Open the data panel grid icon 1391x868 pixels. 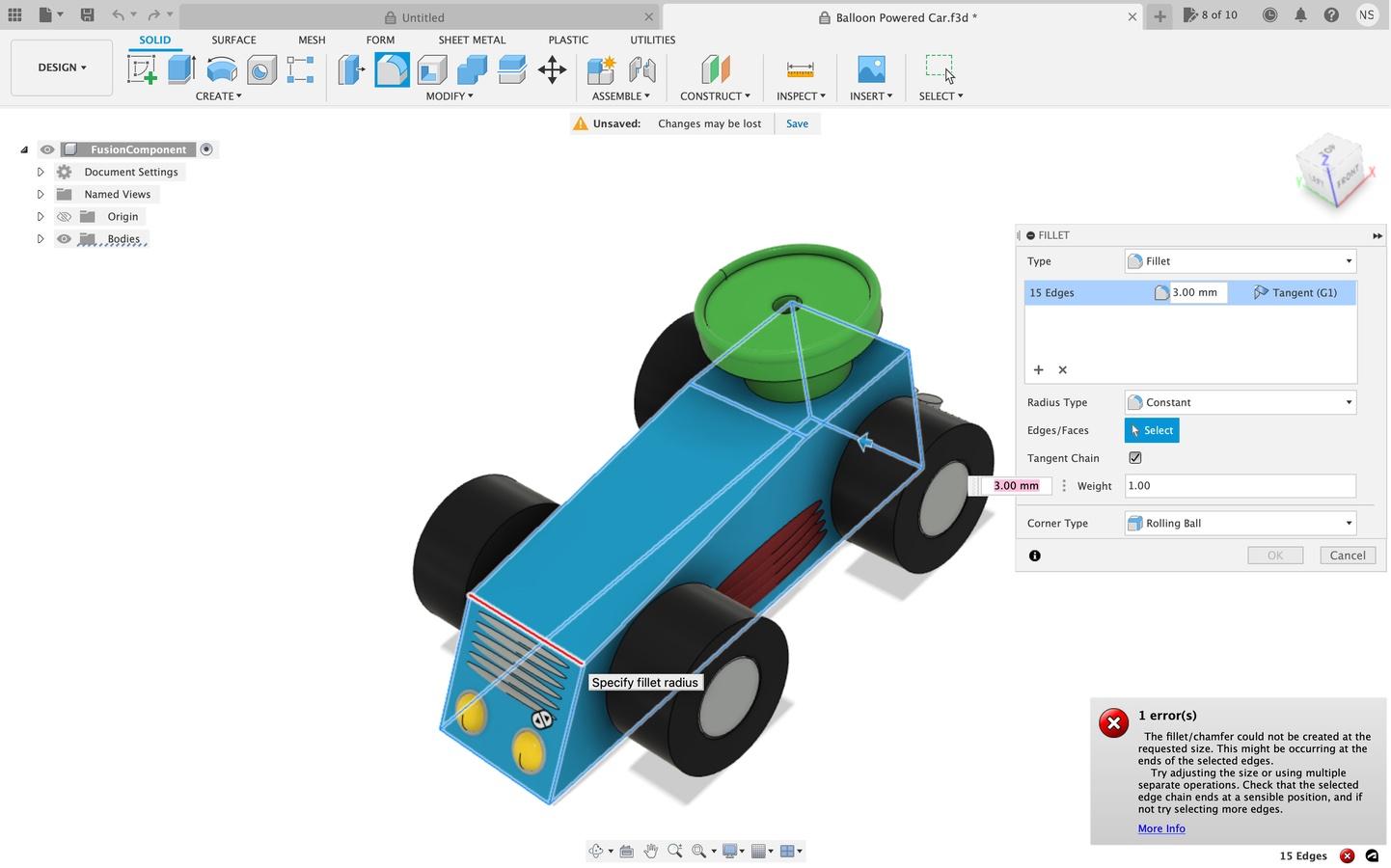14,15
